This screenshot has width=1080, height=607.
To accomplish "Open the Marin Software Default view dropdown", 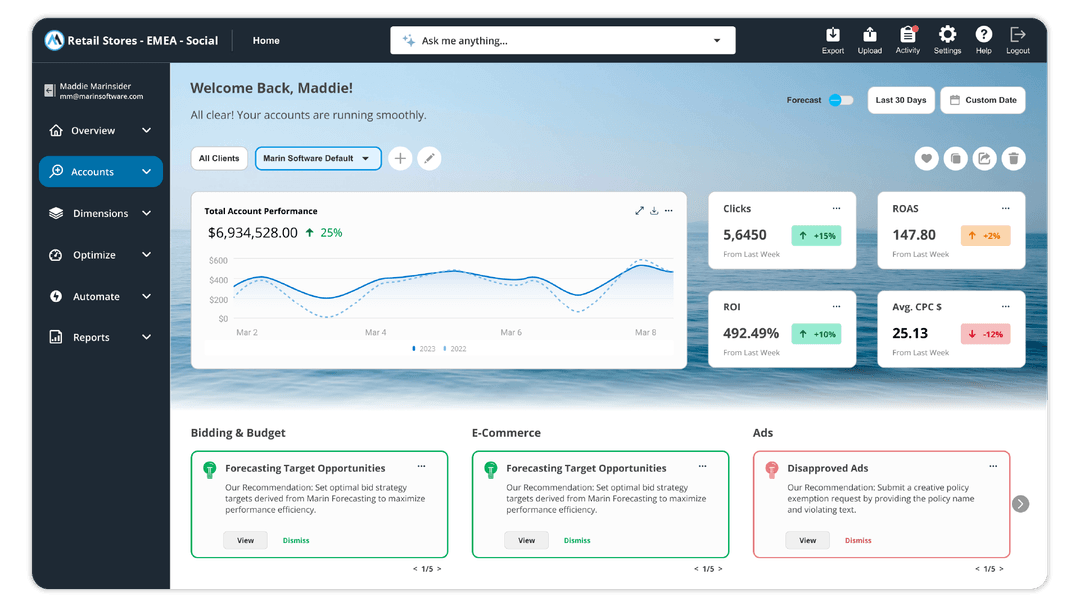I will (317, 158).
